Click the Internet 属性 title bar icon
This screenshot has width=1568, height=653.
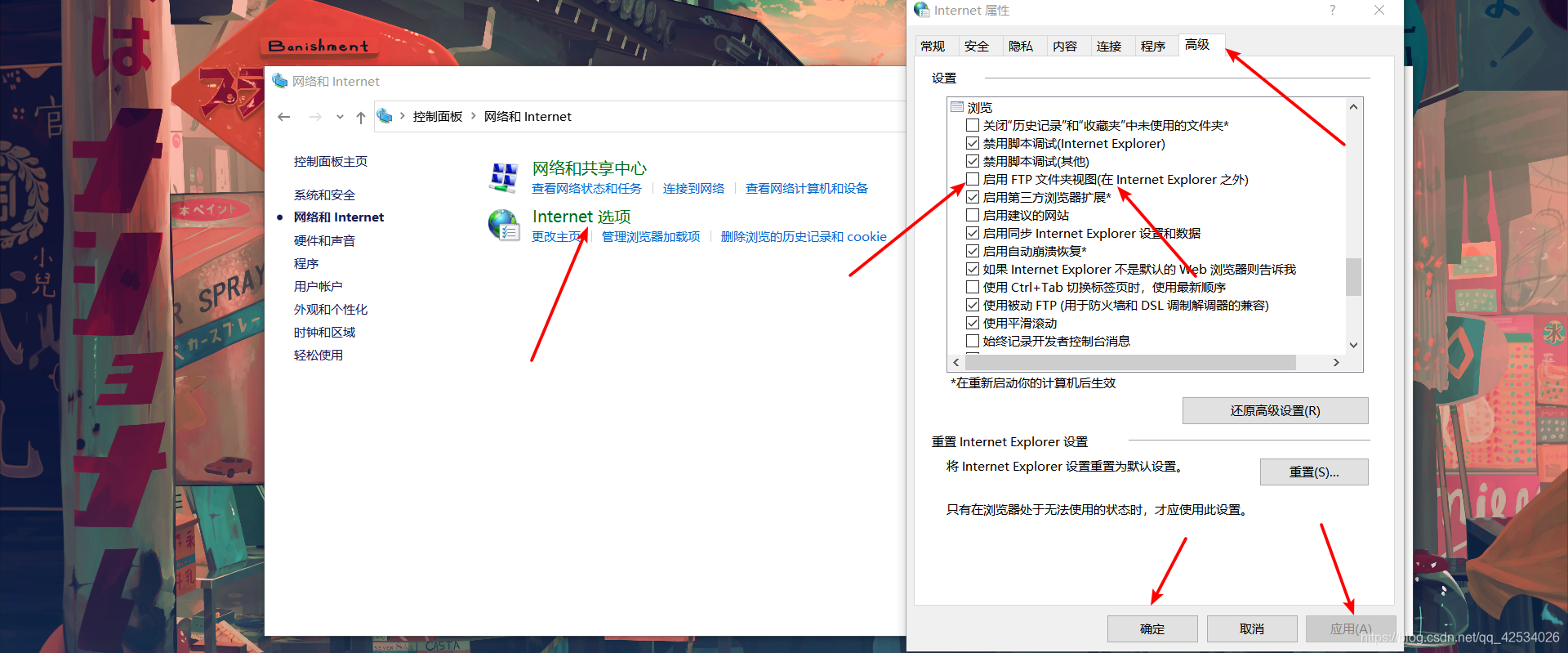[922, 10]
